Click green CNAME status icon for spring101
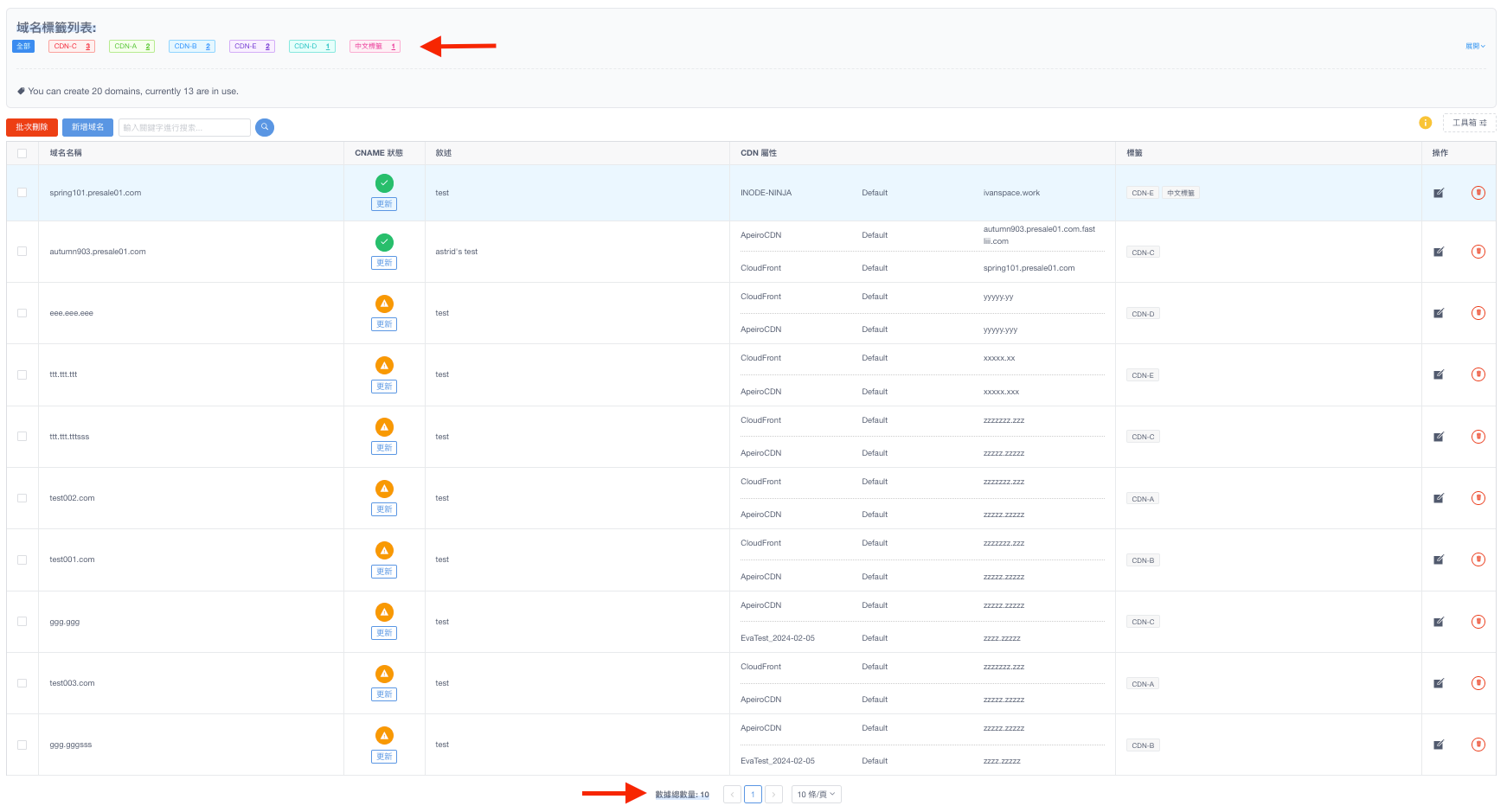 pyautogui.click(x=384, y=183)
